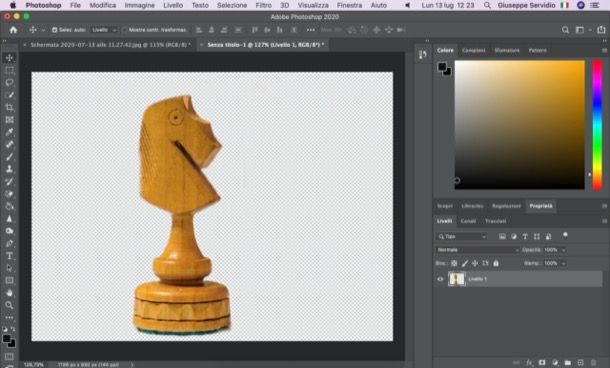Image resolution: width=610 pixels, height=368 pixels.
Task: Open the Color panel flyout menu
Action: tap(604, 50)
